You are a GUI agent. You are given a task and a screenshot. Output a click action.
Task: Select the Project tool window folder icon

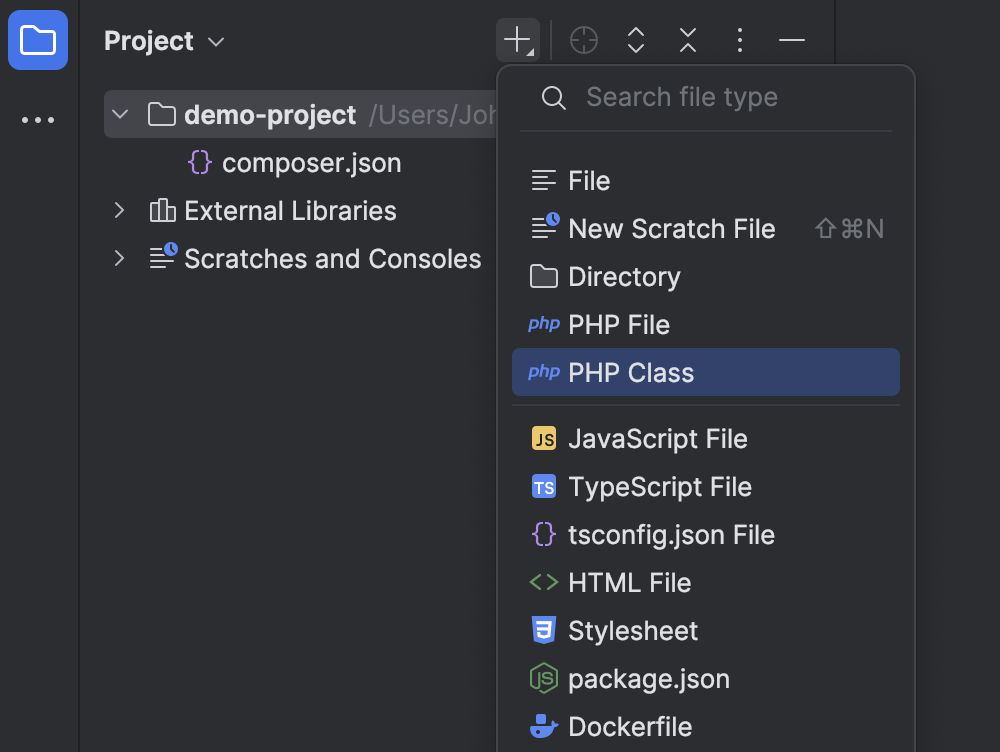point(37,40)
